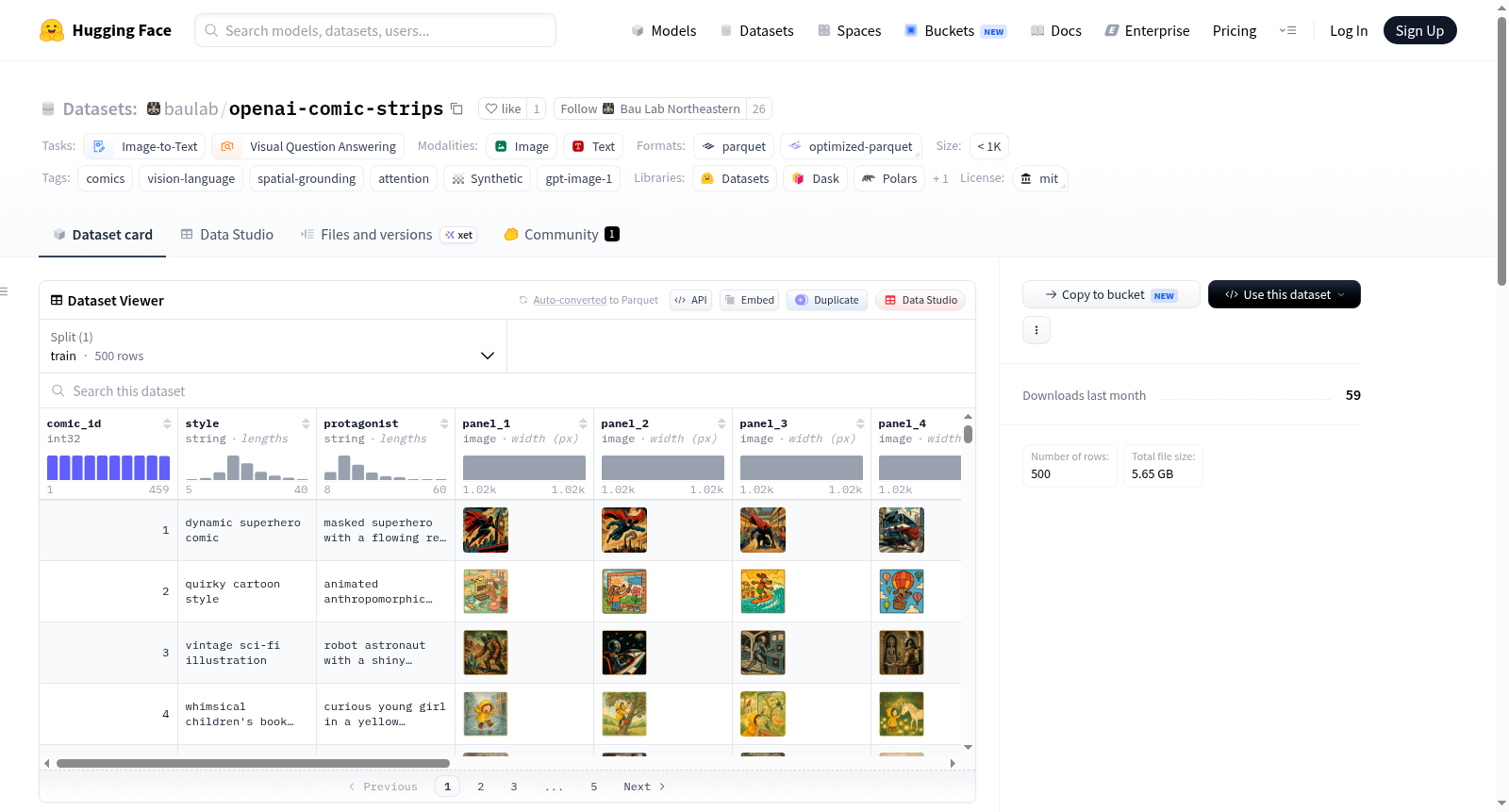Select the Dask library tag

coord(816,178)
